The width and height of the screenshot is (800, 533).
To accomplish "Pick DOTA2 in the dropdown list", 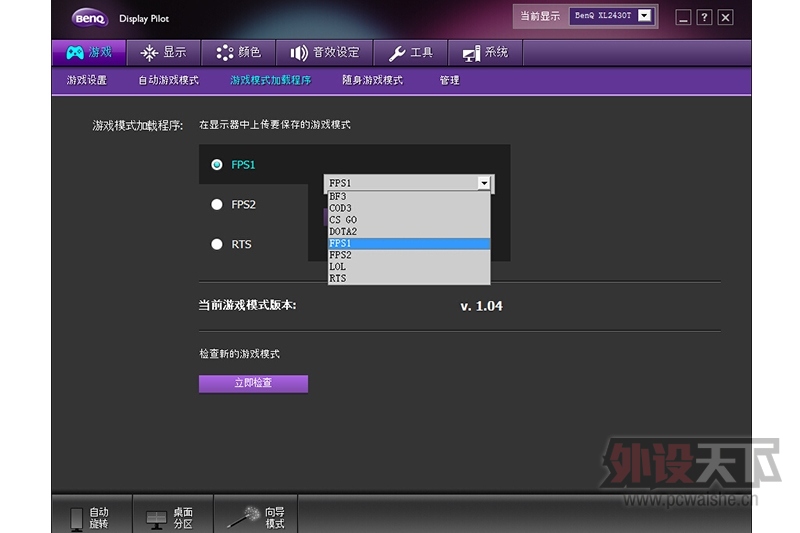I will [343, 232].
